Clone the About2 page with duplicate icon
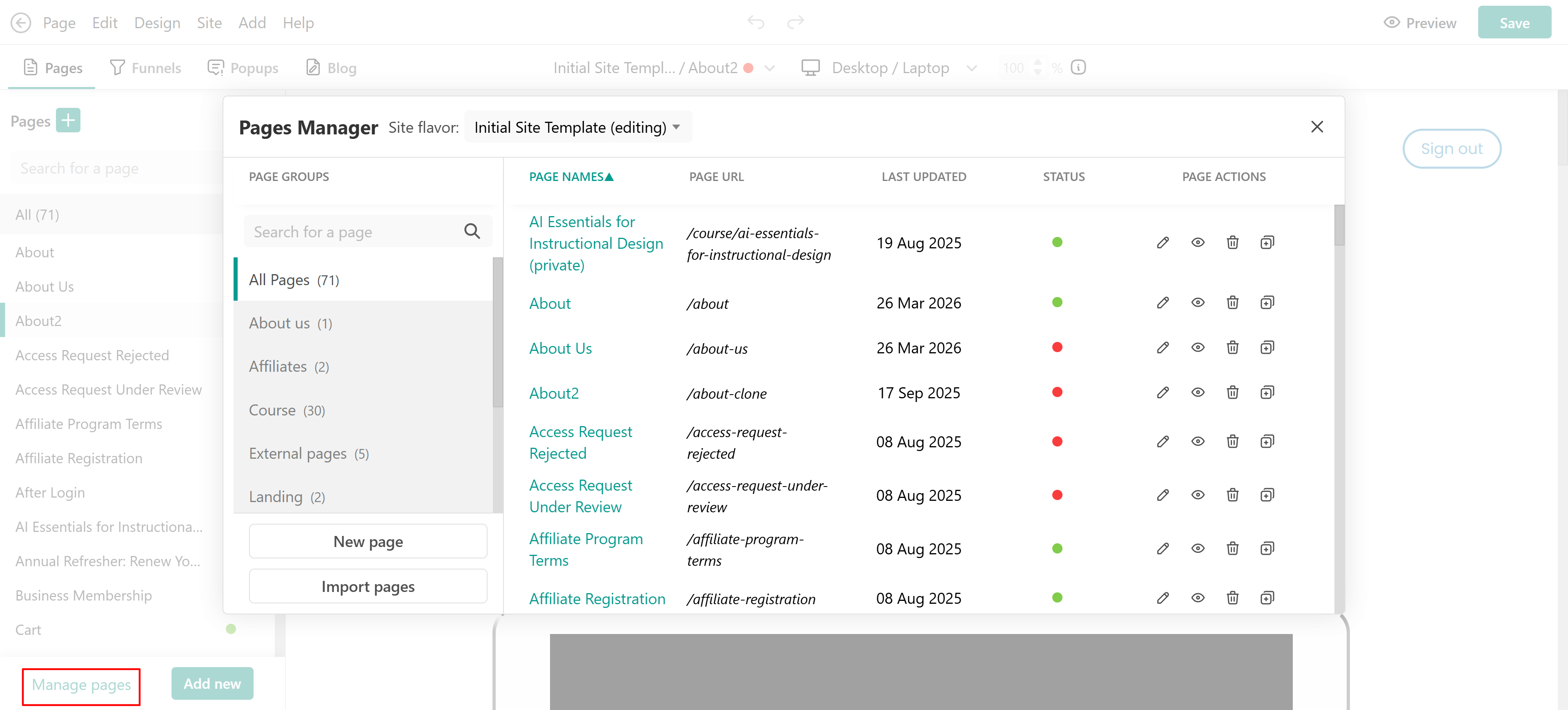The height and width of the screenshot is (710, 1568). [1267, 393]
